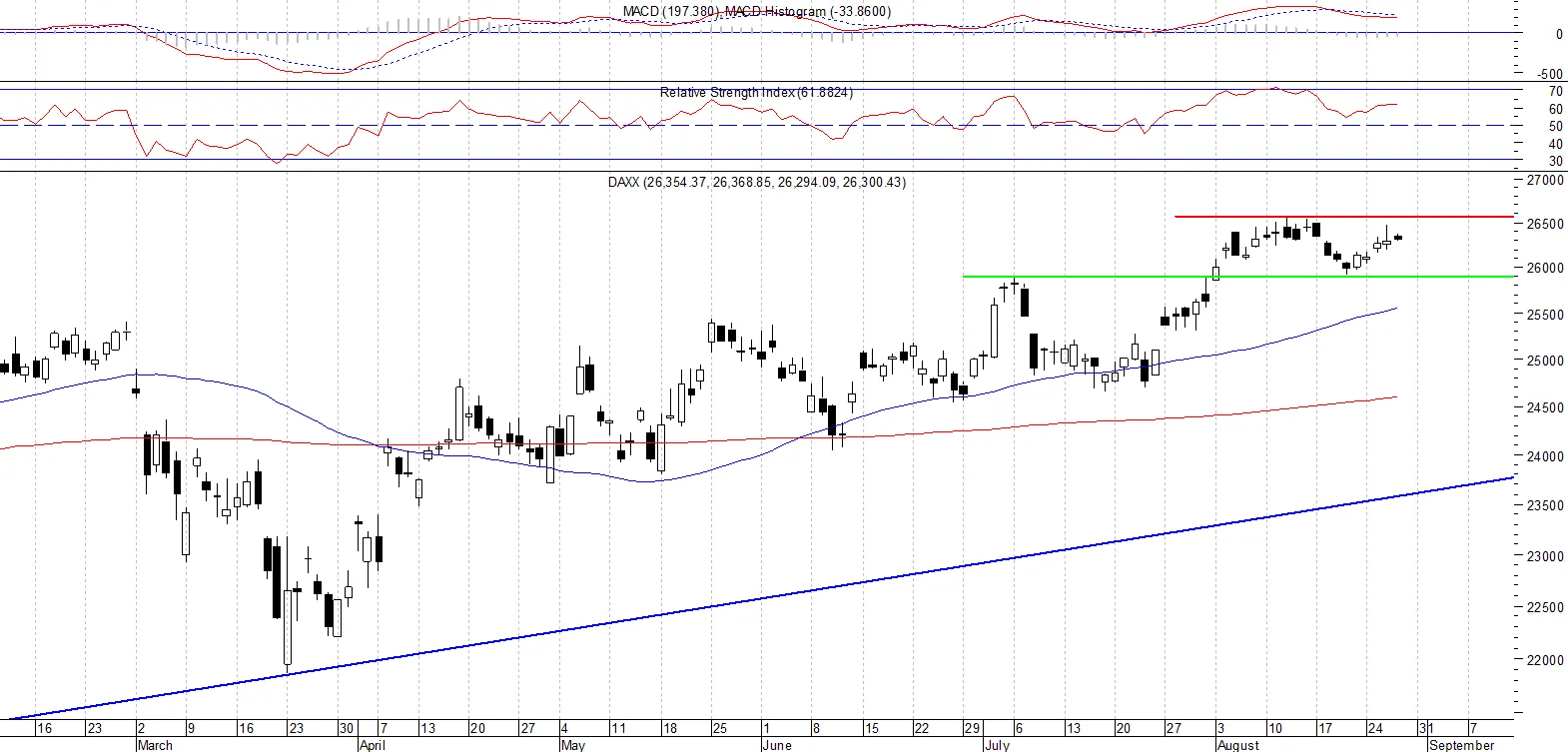The height and width of the screenshot is (752, 1568).
Task: Click the RSI 30 level axis label
Action: (1556, 161)
